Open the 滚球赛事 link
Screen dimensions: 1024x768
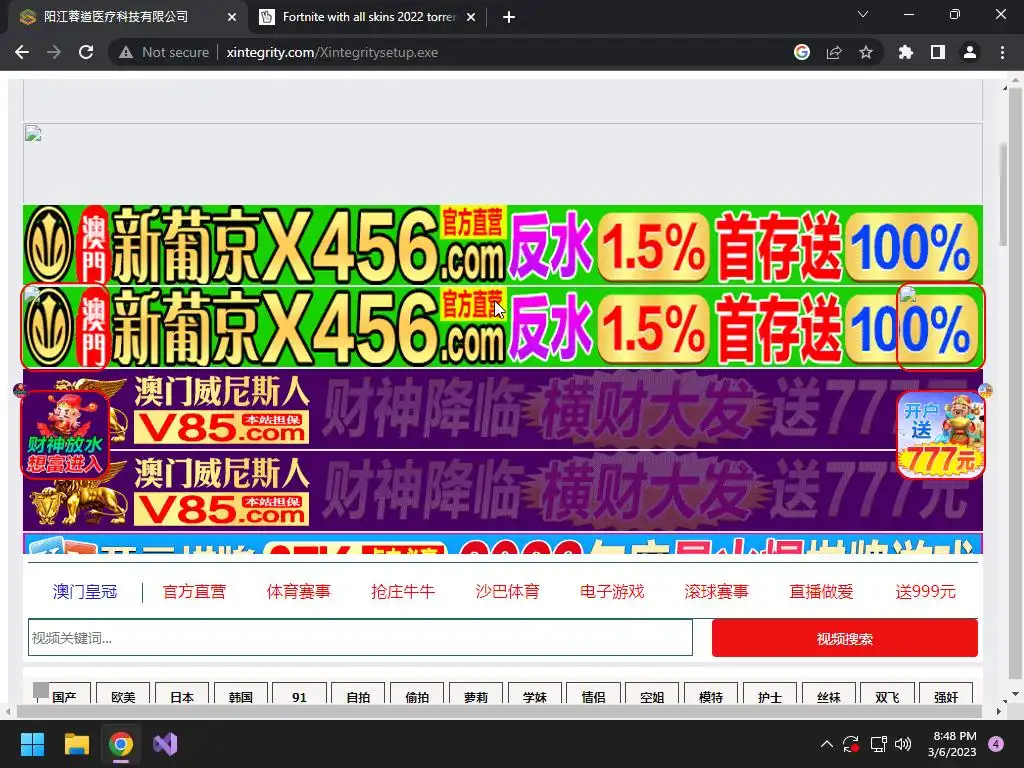[x=716, y=592]
